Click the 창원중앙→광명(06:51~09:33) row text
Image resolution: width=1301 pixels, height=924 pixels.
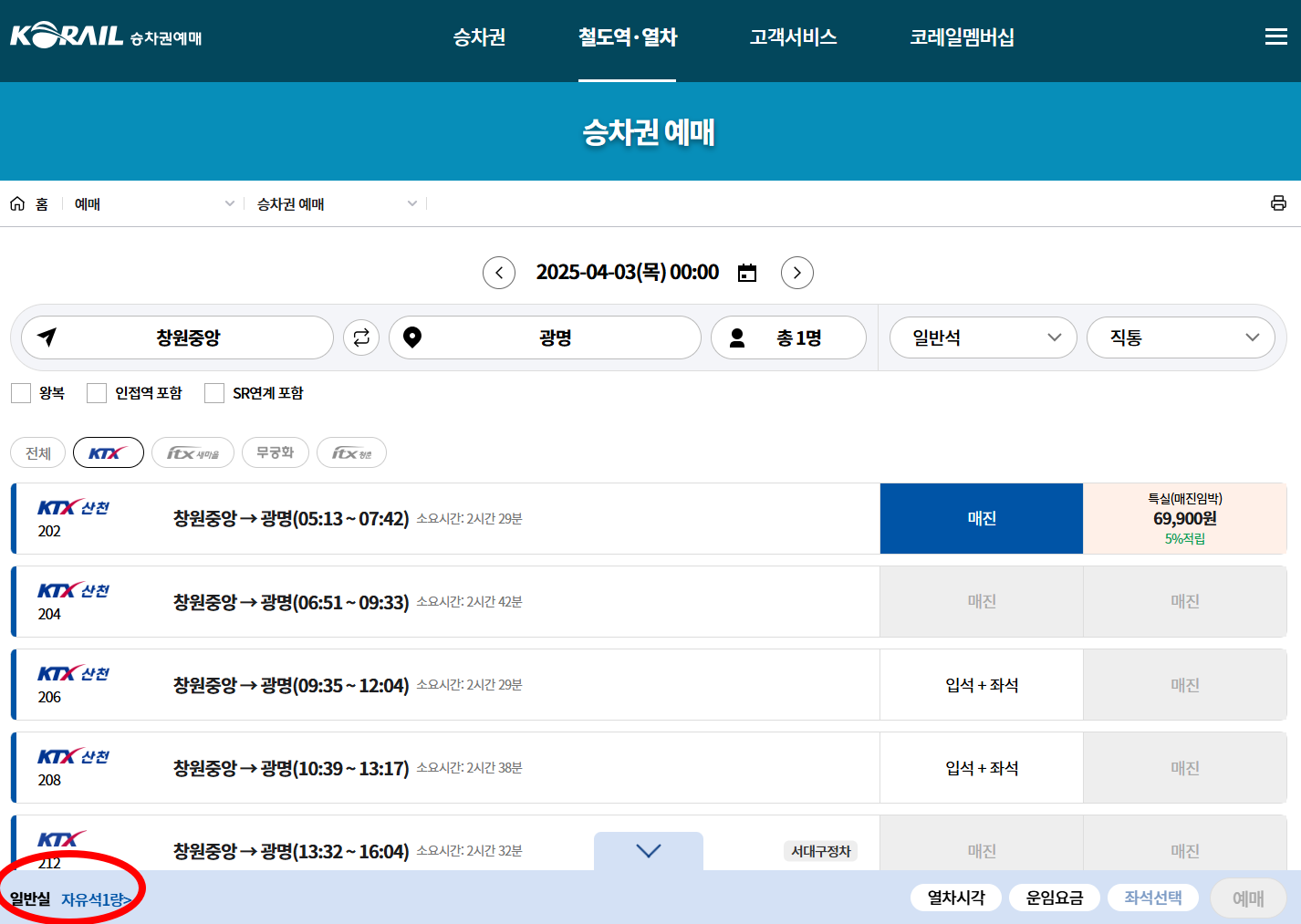[291, 602]
